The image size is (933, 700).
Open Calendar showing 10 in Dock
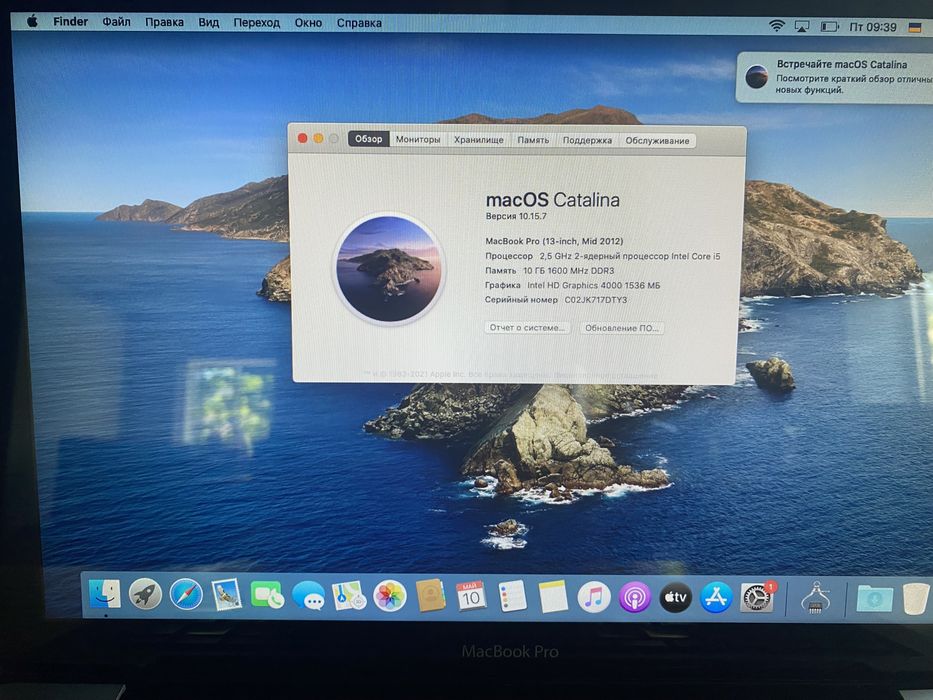[471, 596]
